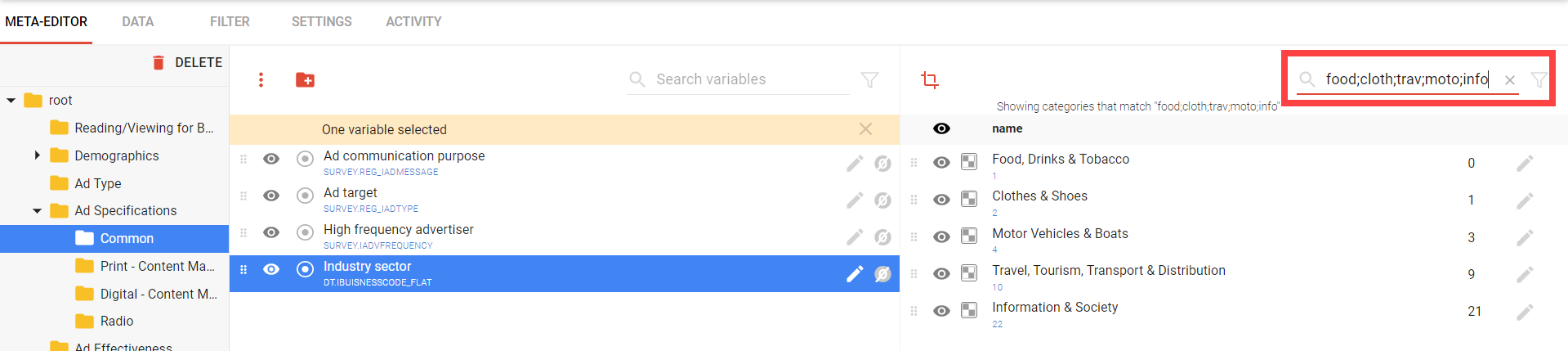Click the red crop icon
This screenshot has height=351, width=1568.
click(929, 79)
